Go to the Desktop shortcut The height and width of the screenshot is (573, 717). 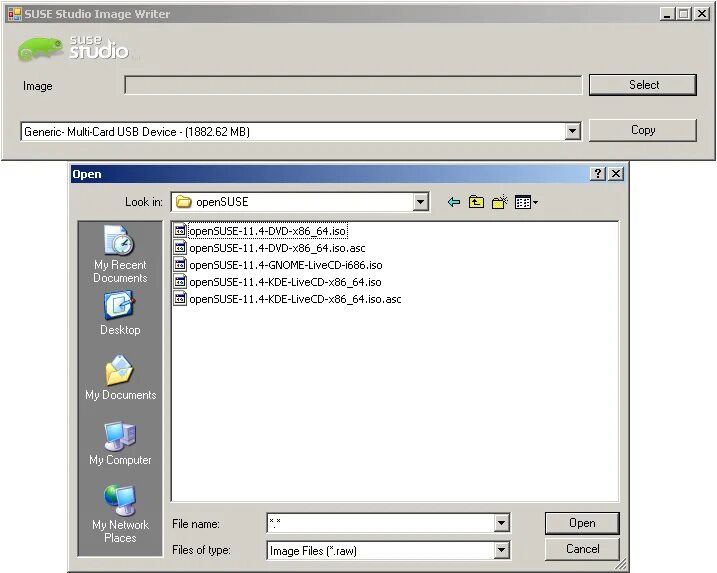point(120,314)
